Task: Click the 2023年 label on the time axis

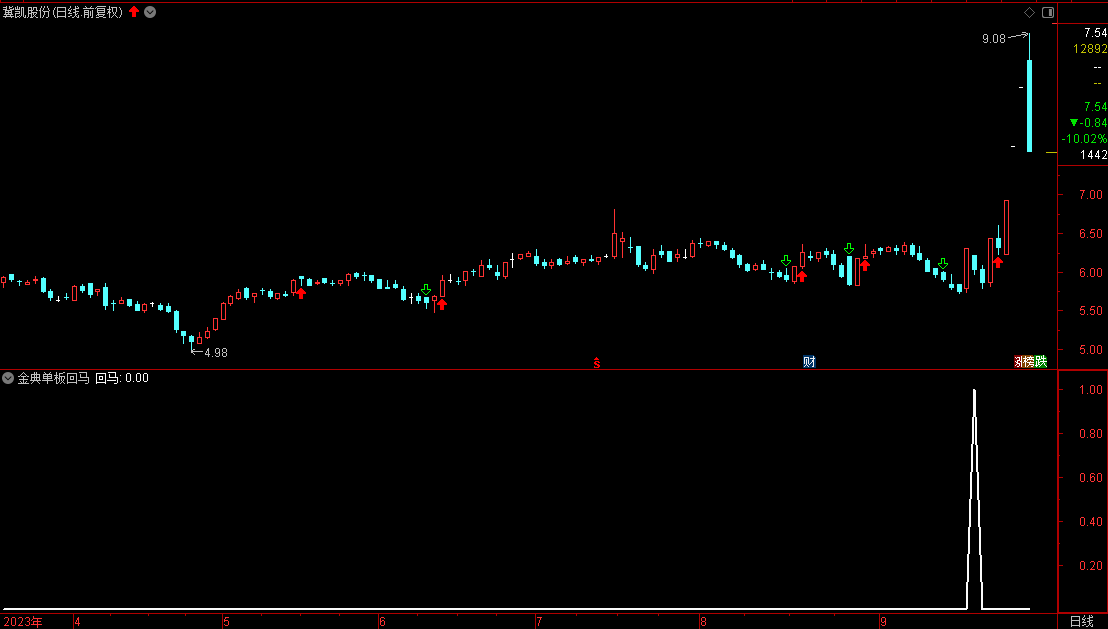Action: click(23, 622)
